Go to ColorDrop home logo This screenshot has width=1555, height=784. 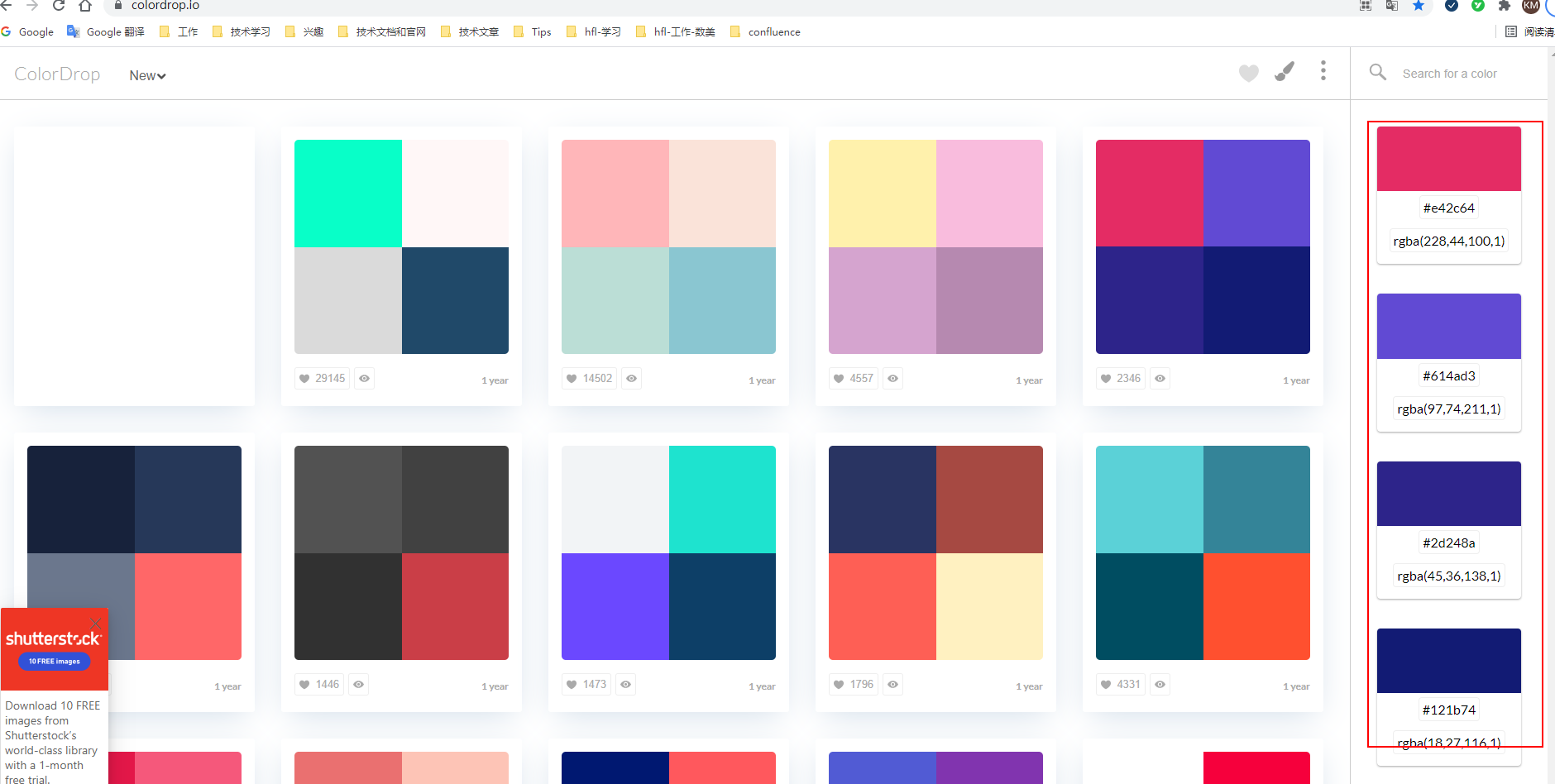[x=57, y=74]
